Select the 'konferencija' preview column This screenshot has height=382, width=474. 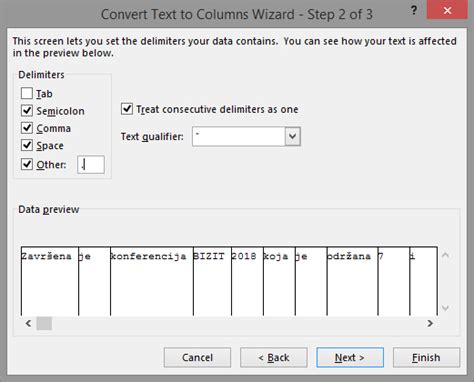point(152,281)
